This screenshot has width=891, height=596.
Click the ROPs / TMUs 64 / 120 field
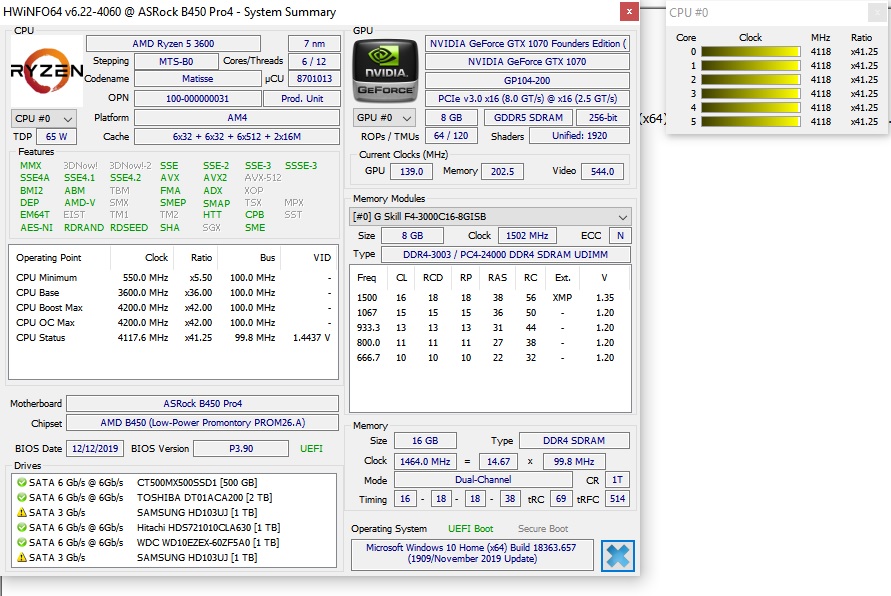coord(451,136)
